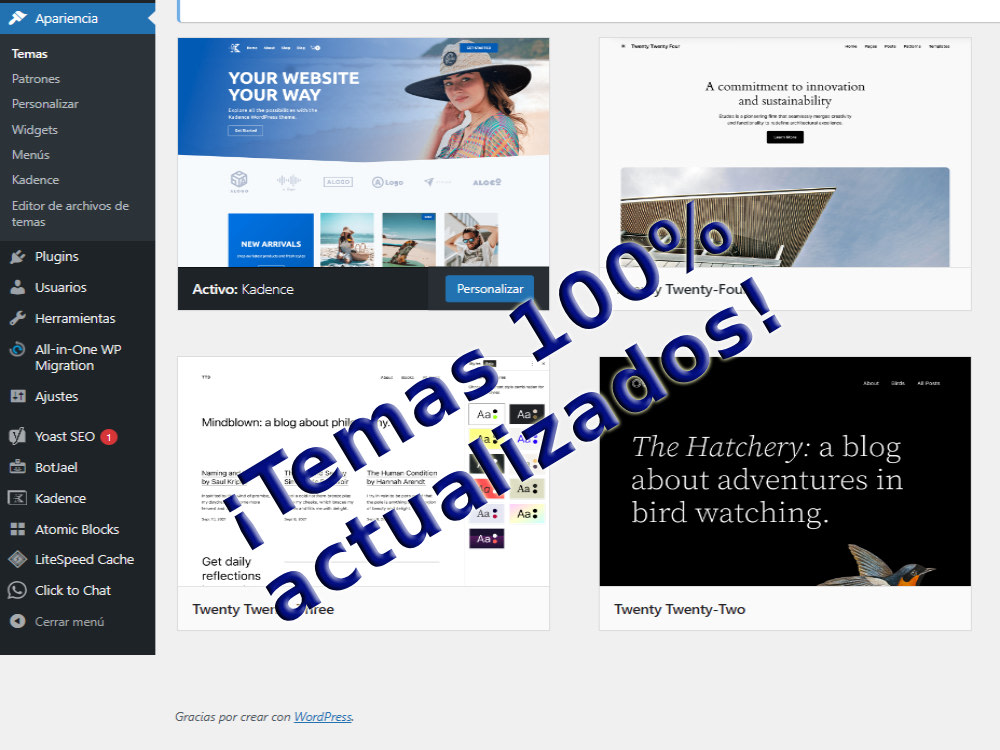Open All-in-One WP Migration menu
The height and width of the screenshot is (750, 1000).
coord(78,357)
